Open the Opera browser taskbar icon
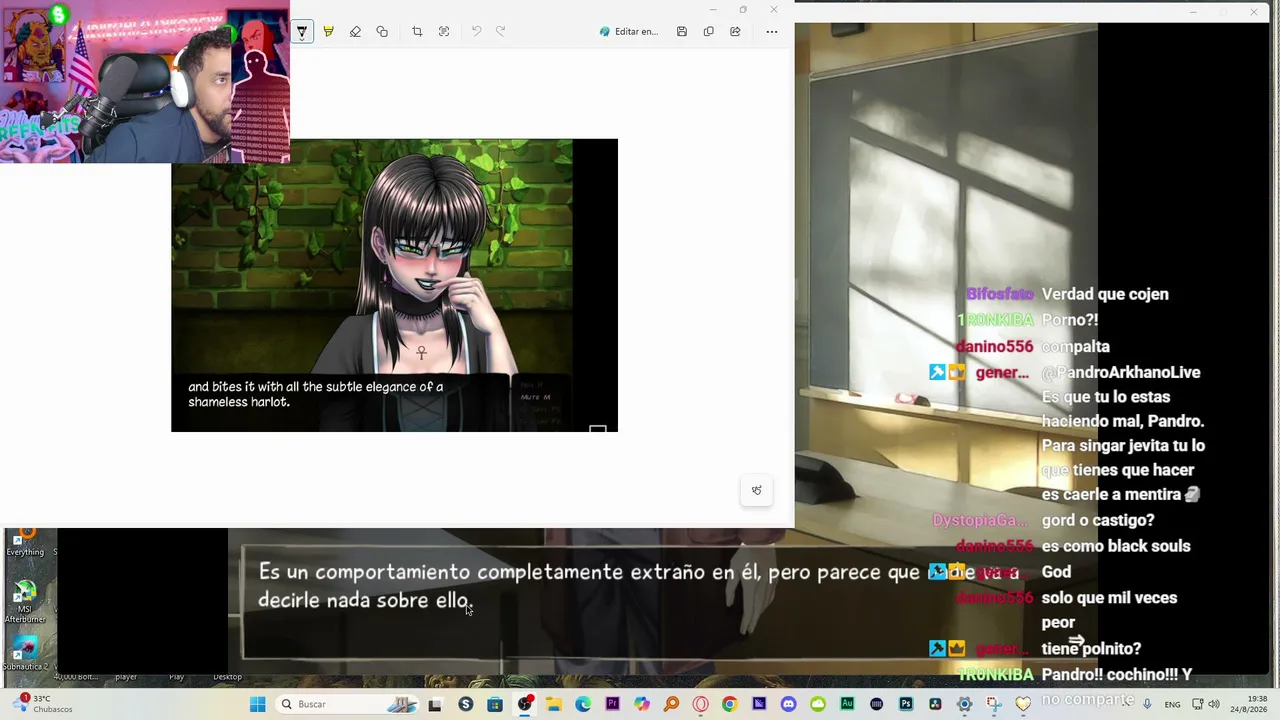Screen dimensions: 1280x720 [700, 704]
